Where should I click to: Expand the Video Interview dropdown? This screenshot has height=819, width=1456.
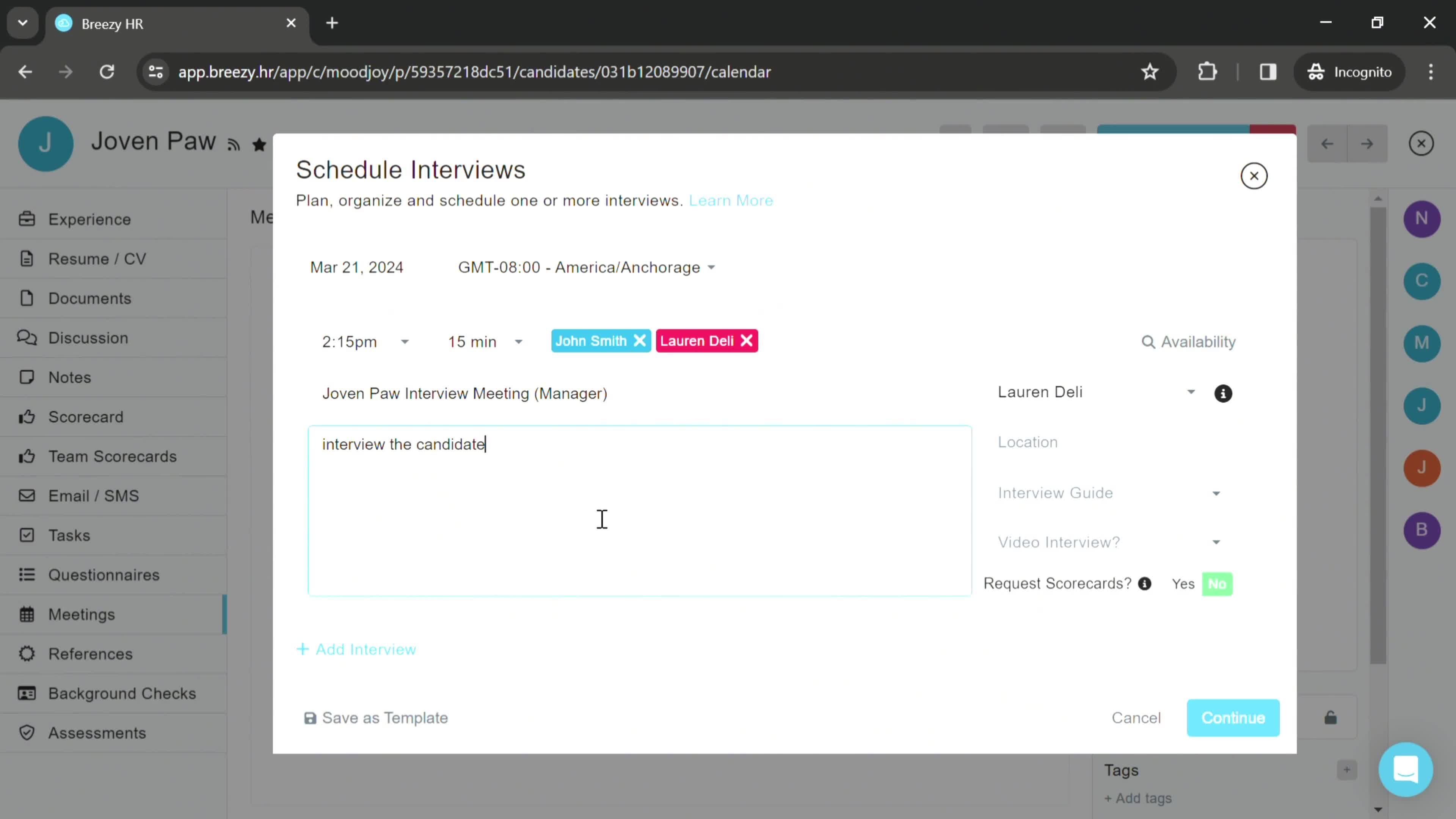tap(1108, 542)
